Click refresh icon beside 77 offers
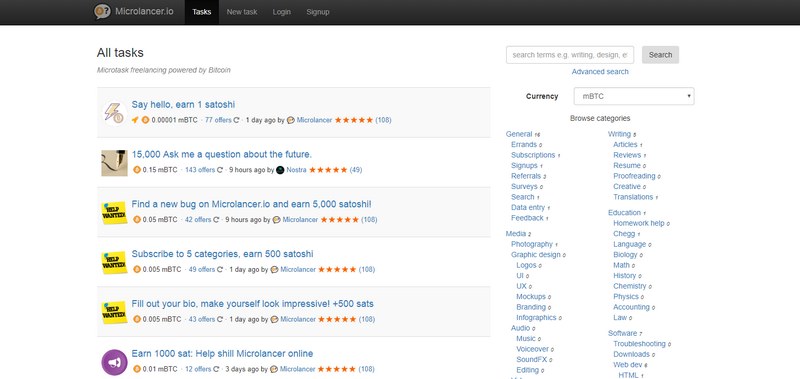This screenshot has height=379, width=800. 236,120
